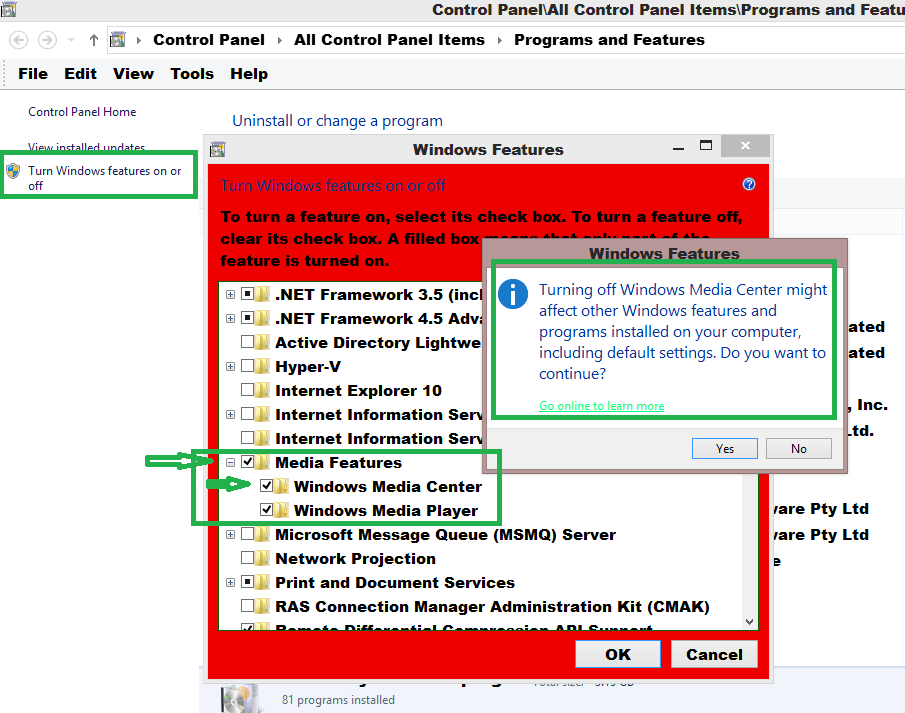Click Cancel in the Windows Features dialog
The image size is (905, 713).
coord(714,654)
